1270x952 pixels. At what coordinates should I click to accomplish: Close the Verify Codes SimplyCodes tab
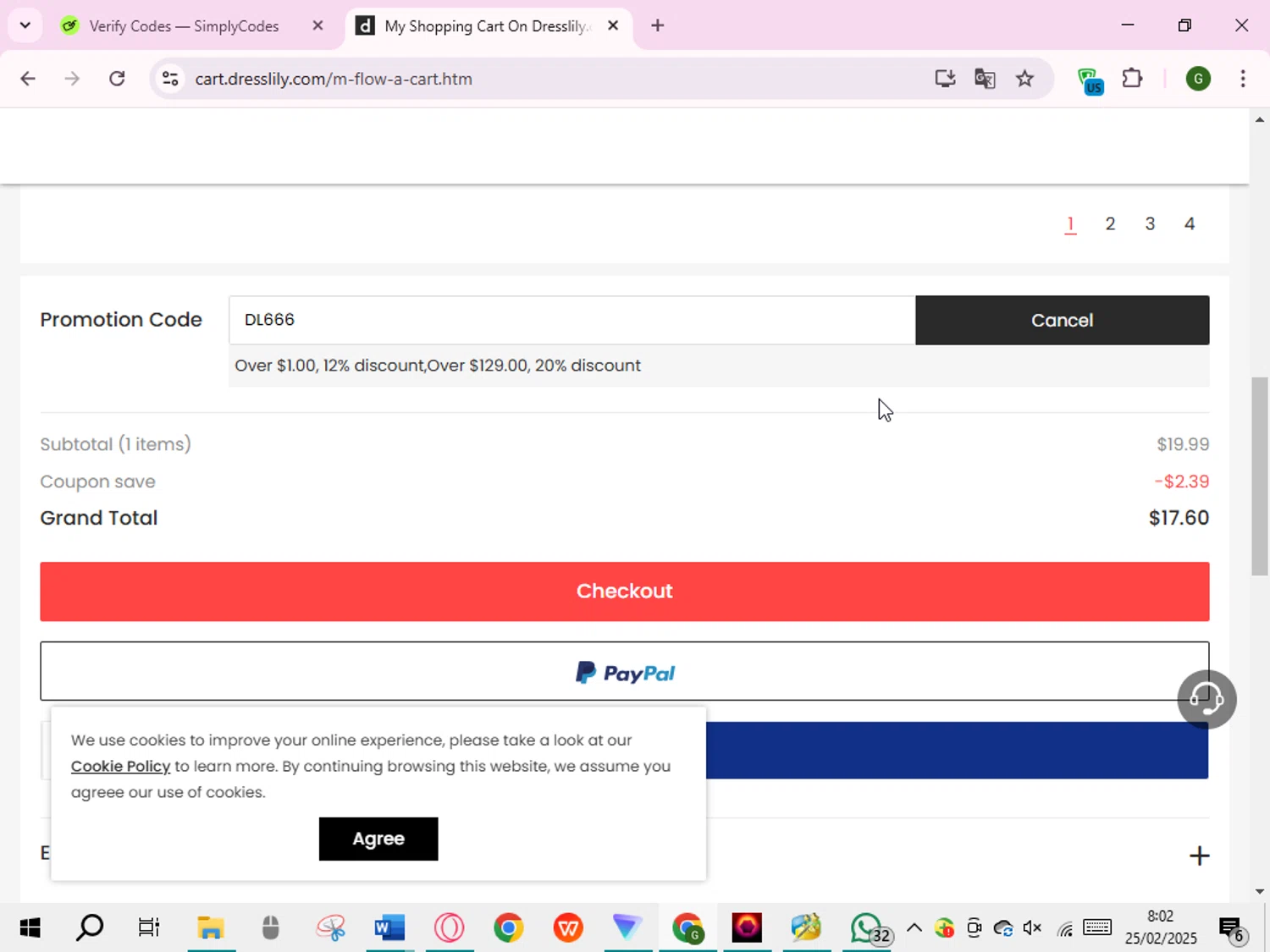[317, 26]
